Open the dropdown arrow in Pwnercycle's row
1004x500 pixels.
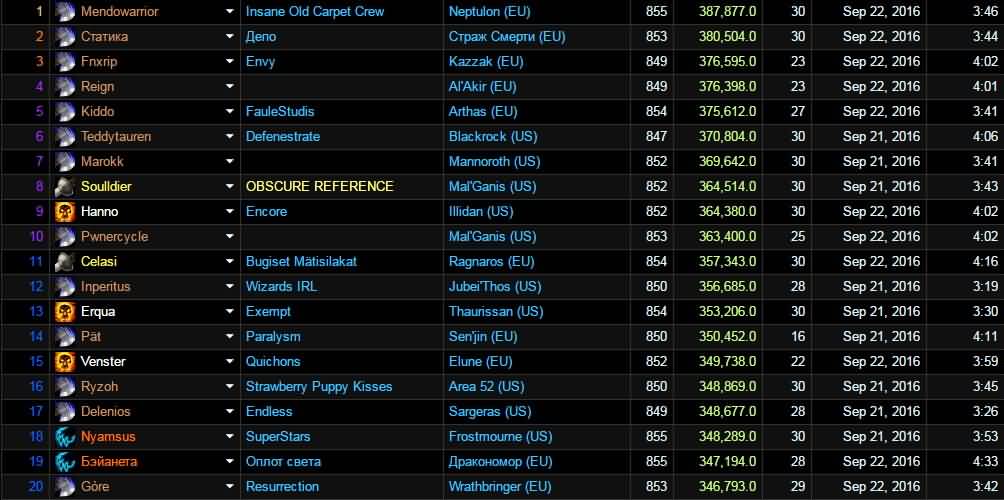tap(229, 237)
